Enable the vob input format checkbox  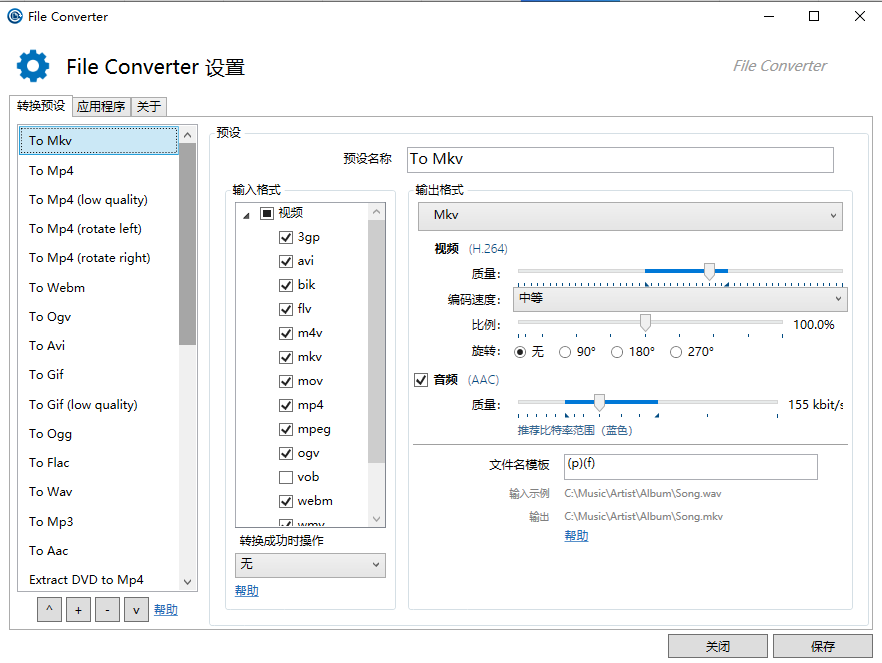coord(286,477)
